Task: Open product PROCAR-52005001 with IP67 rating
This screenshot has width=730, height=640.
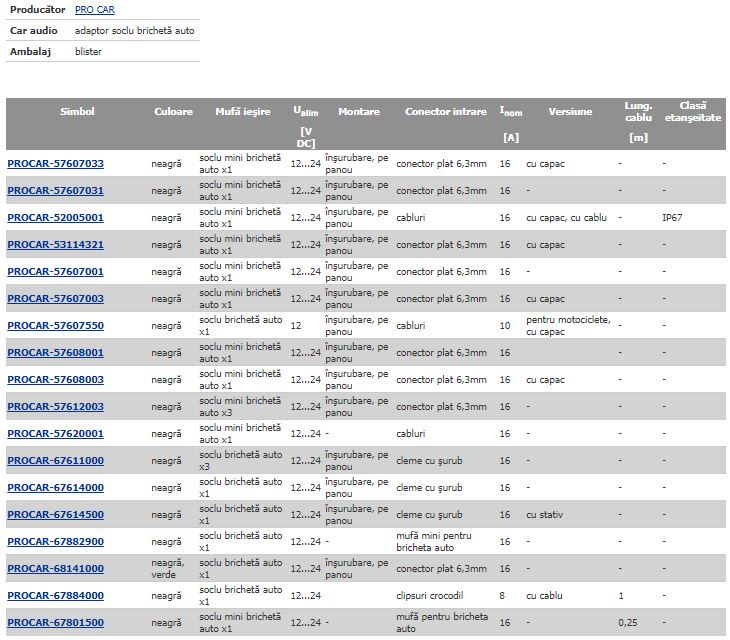Action: (55, 217)
